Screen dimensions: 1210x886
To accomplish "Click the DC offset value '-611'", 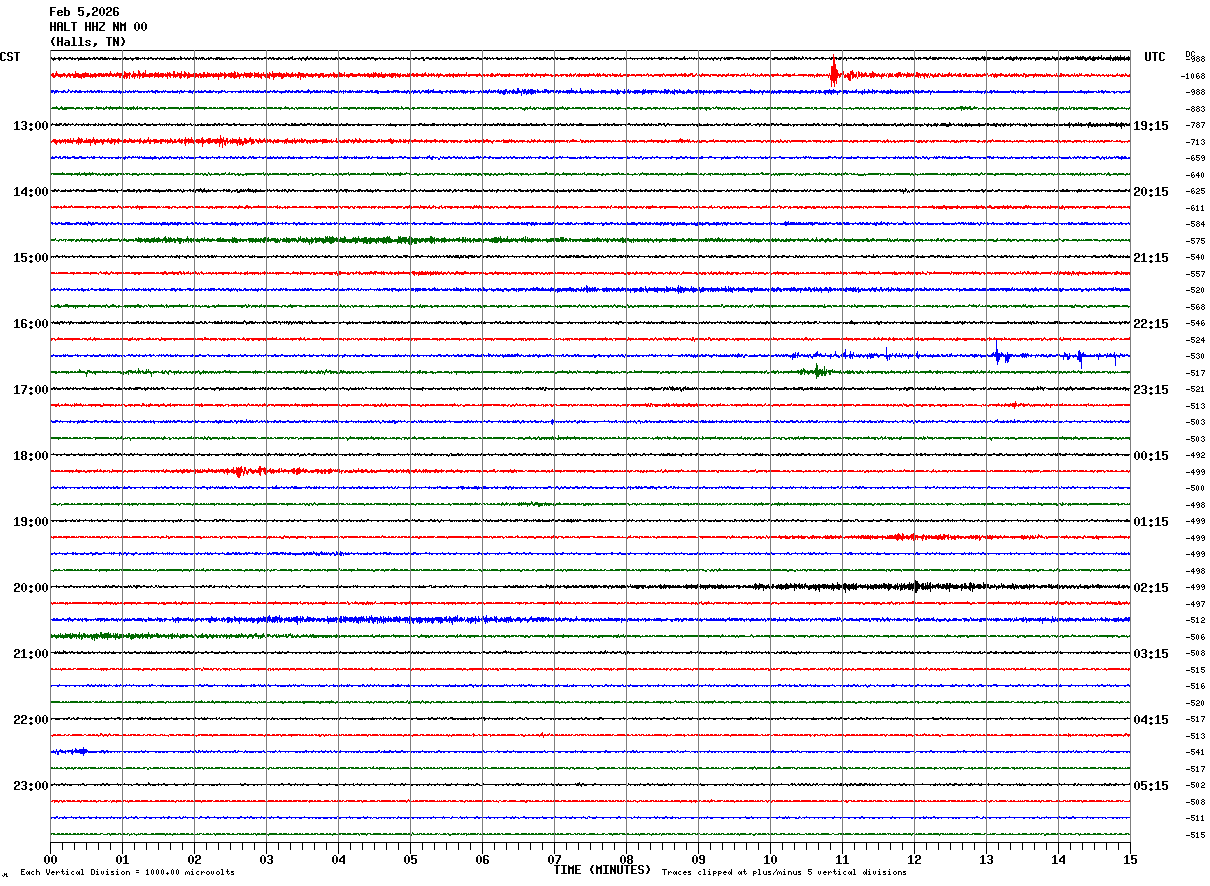I will [1195, 208].
